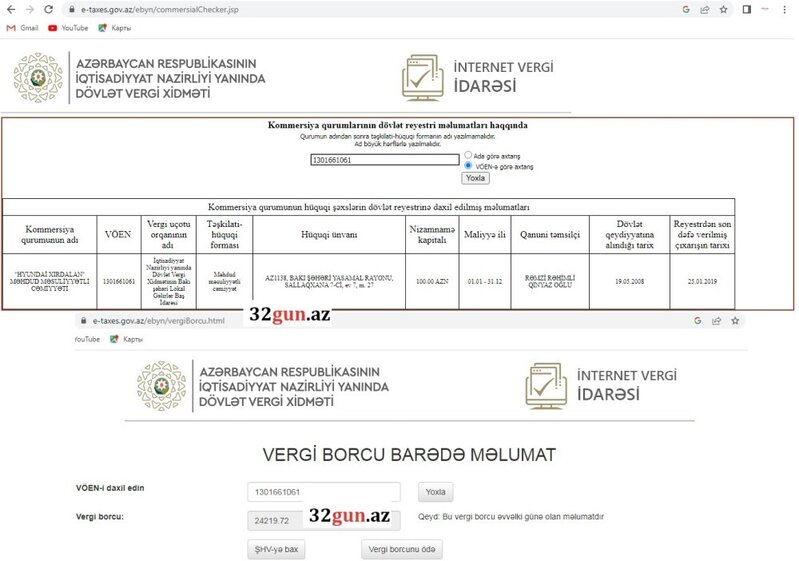
Task: Select 'Ada görə axtarış' radio button
Action: click(x=468, y=154)
